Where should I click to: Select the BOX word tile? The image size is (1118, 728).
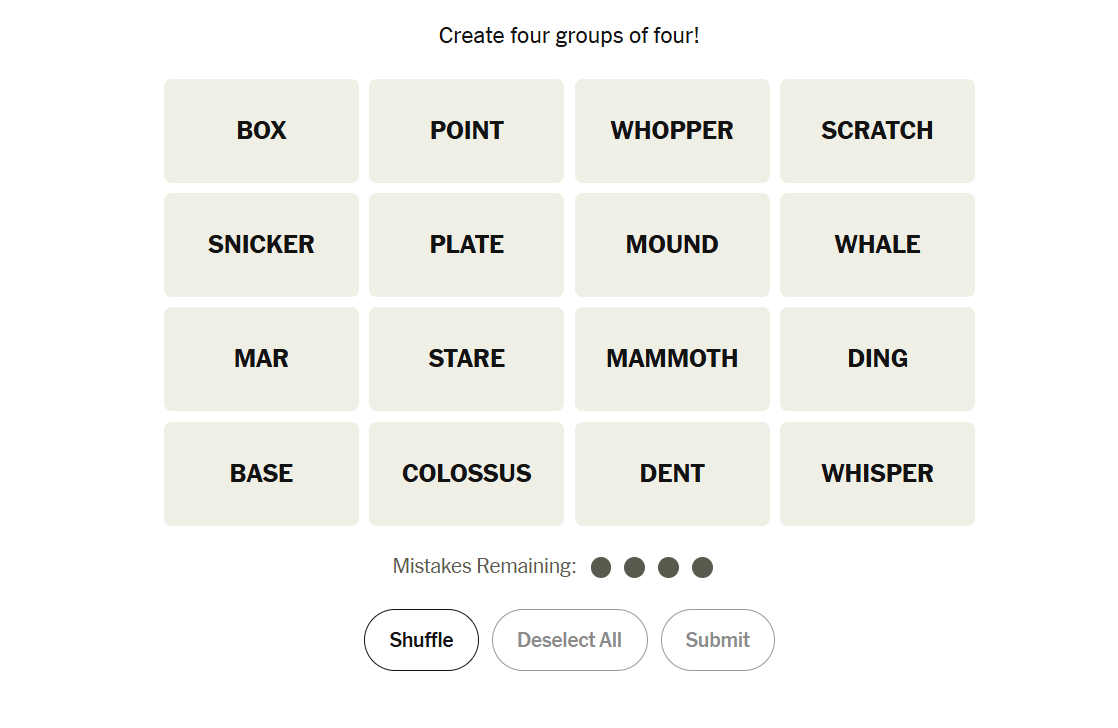pyautogui.click(x=261, y=131)
